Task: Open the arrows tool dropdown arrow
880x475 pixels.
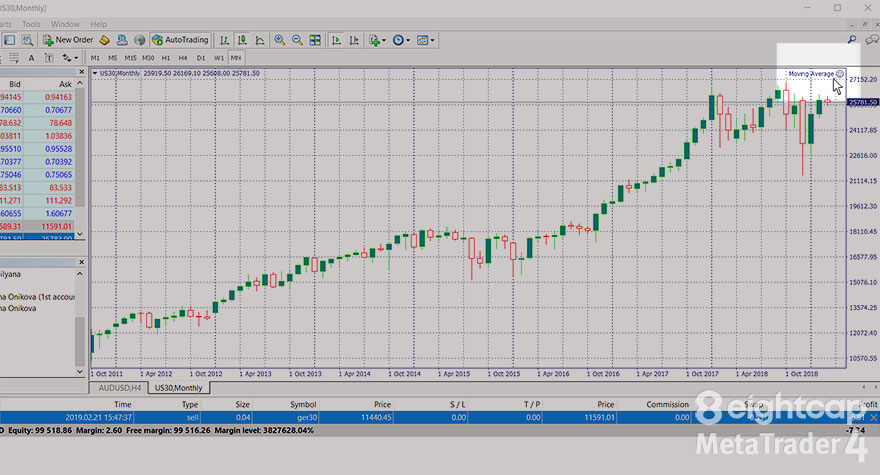Action: [76, 58]
